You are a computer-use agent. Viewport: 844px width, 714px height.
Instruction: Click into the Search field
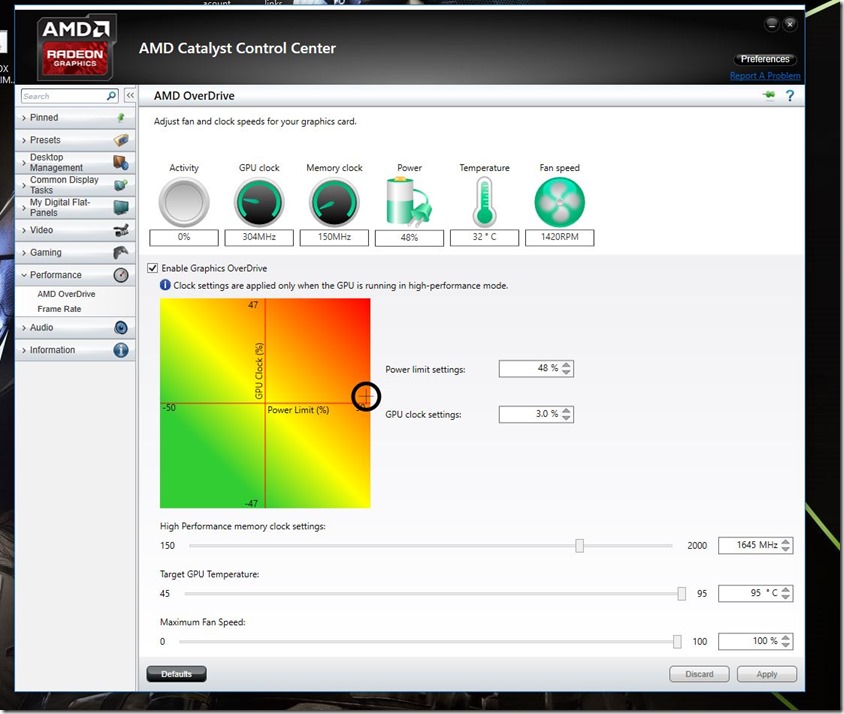coord(64,96)
